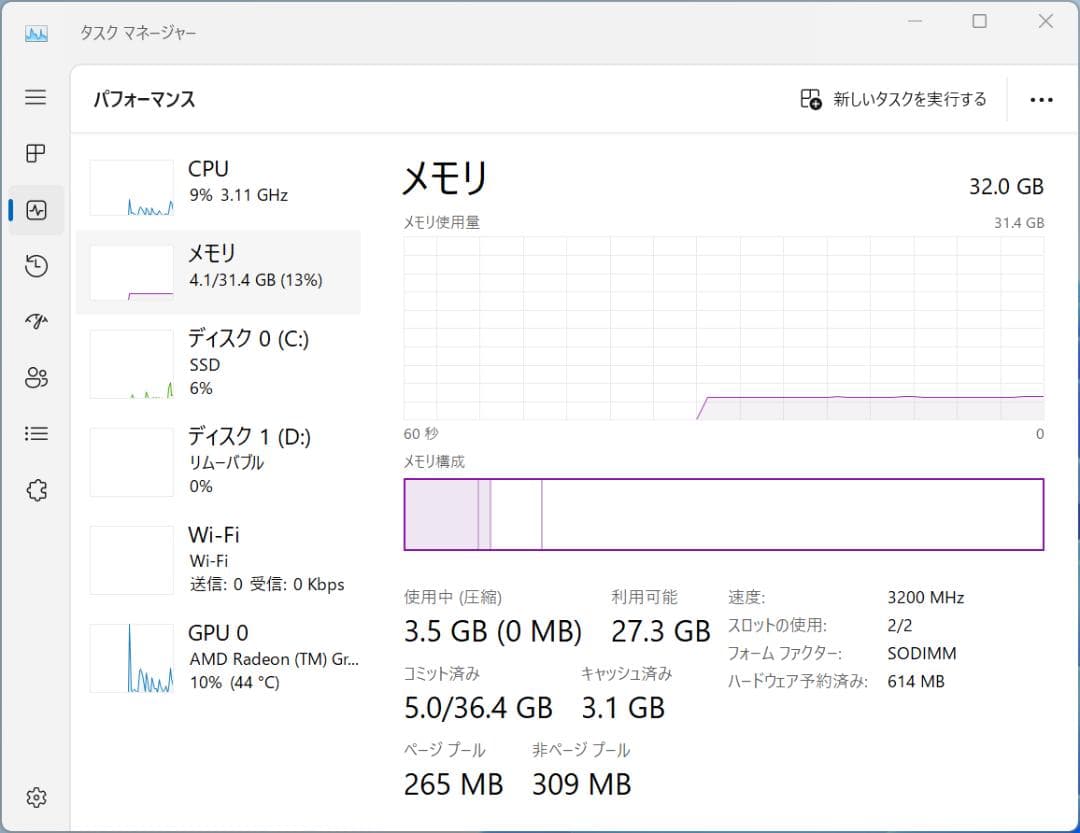Click the Task Manager icon in the title bar

(35, 33)
